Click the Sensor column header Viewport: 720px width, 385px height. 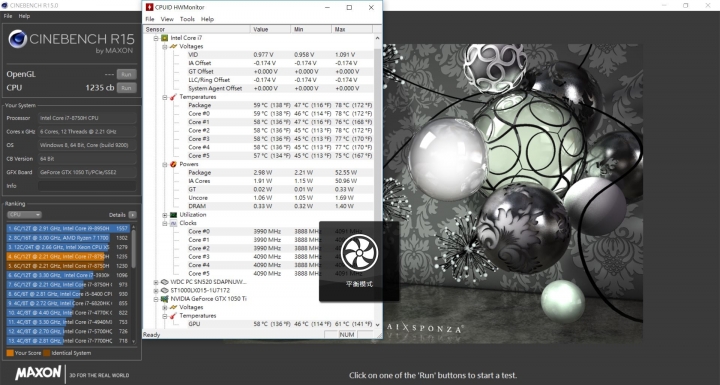[x=197, y=29]
